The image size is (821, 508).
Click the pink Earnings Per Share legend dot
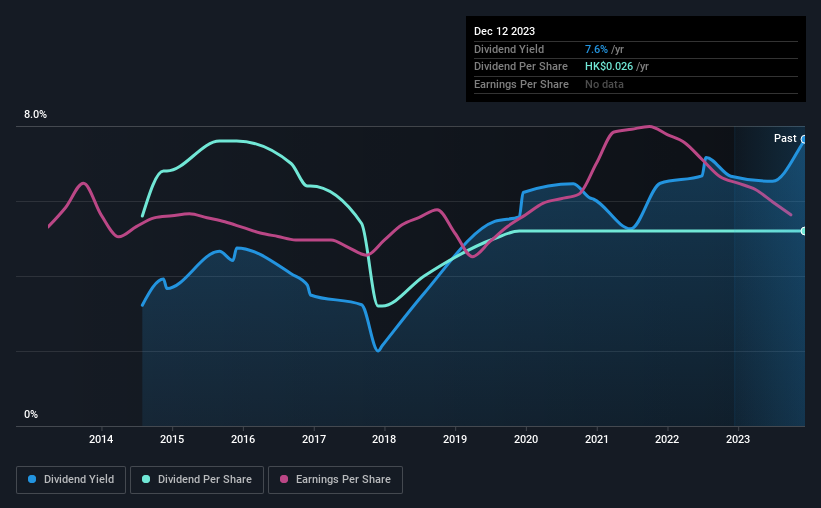[284, 479]
